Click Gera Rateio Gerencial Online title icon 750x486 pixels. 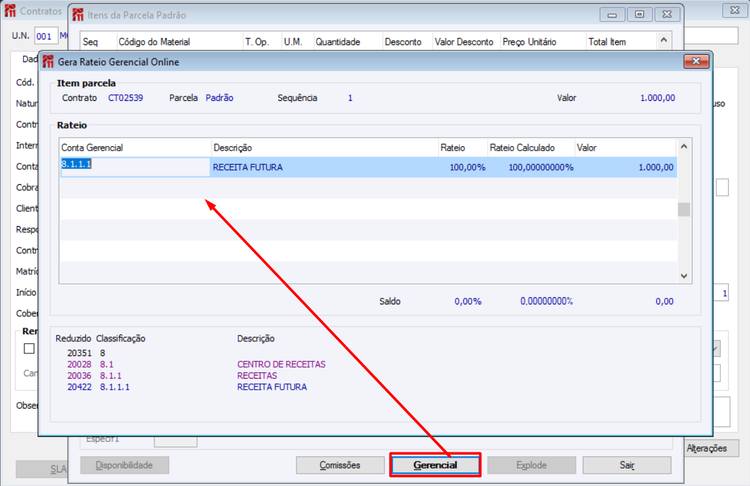click(x=48, y=62)
